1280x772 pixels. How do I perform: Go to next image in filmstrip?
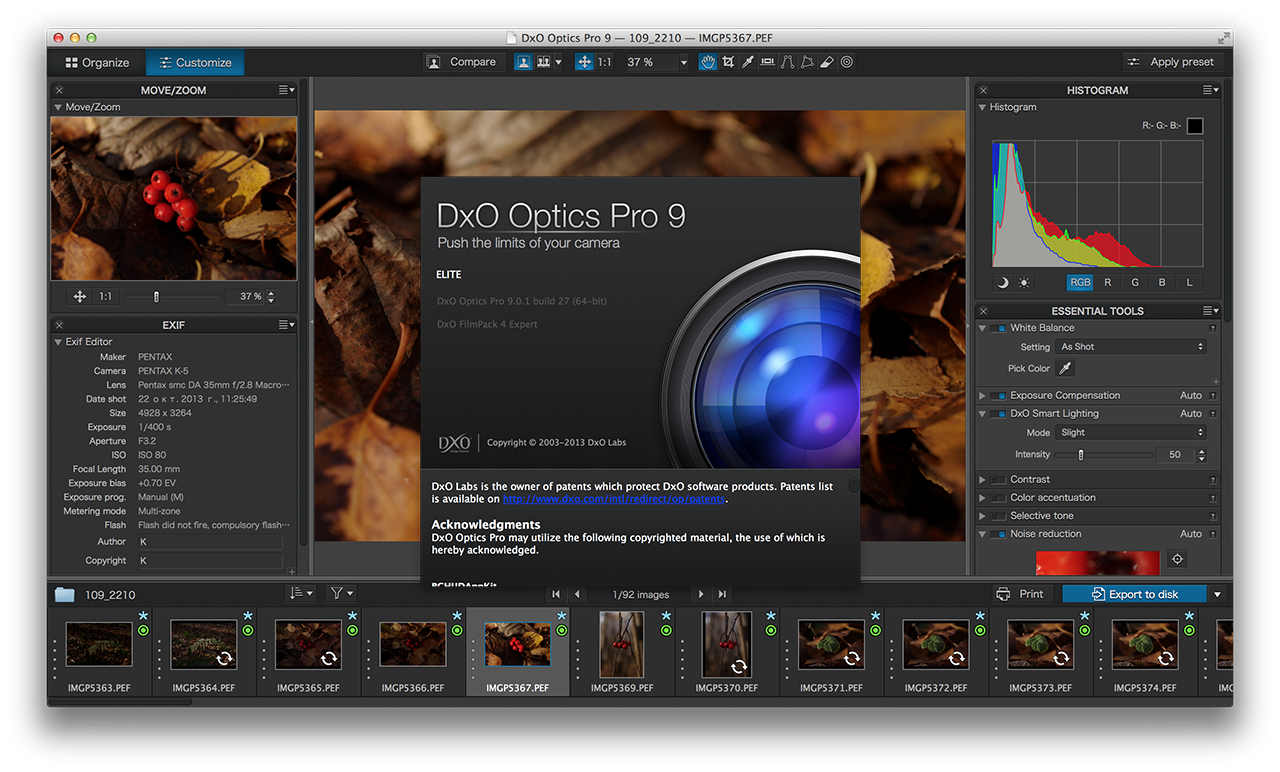pos(701,594)
